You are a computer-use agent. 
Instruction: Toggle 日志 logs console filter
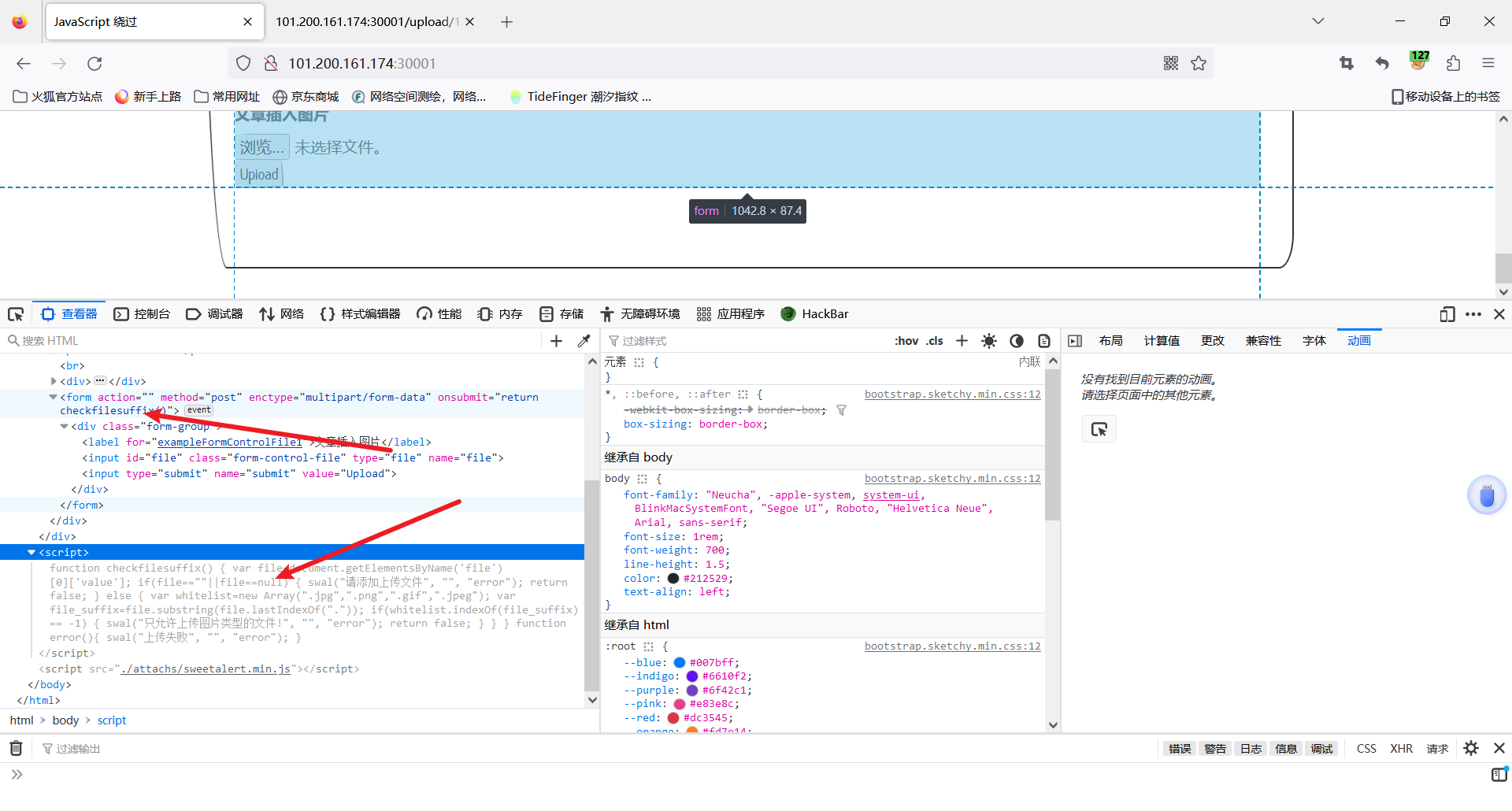tap(1251, 749)
